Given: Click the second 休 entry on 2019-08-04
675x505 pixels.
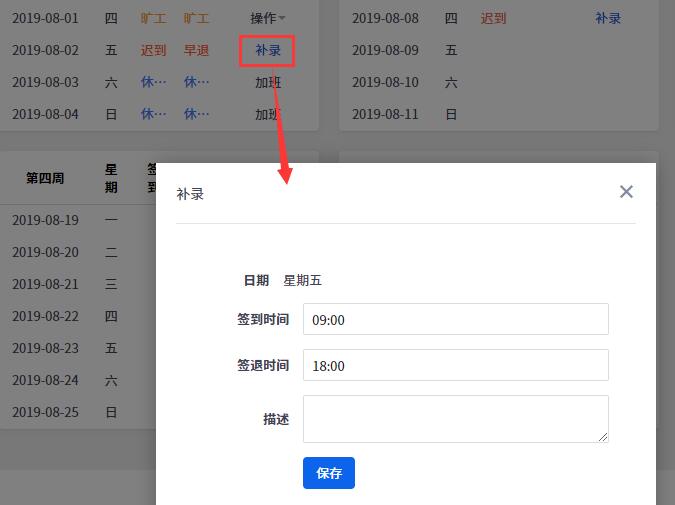Looking at the screenshot, I should (196, 114).
